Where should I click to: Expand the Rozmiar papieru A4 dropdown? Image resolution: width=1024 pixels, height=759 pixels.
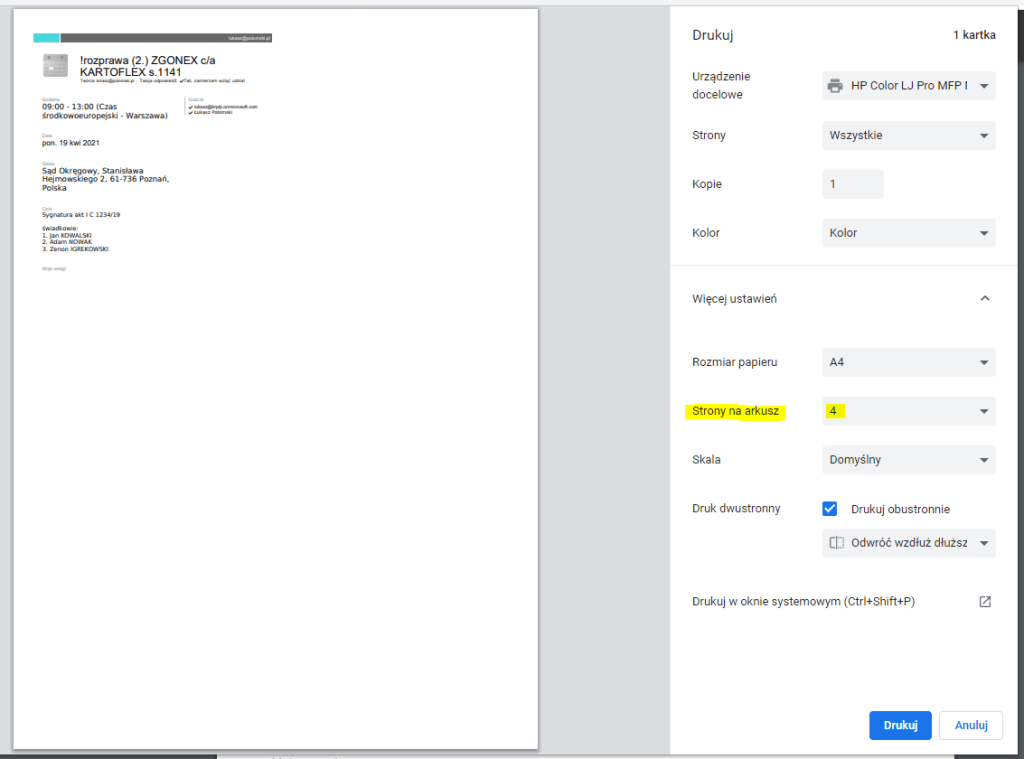click(x=908, y=362)
